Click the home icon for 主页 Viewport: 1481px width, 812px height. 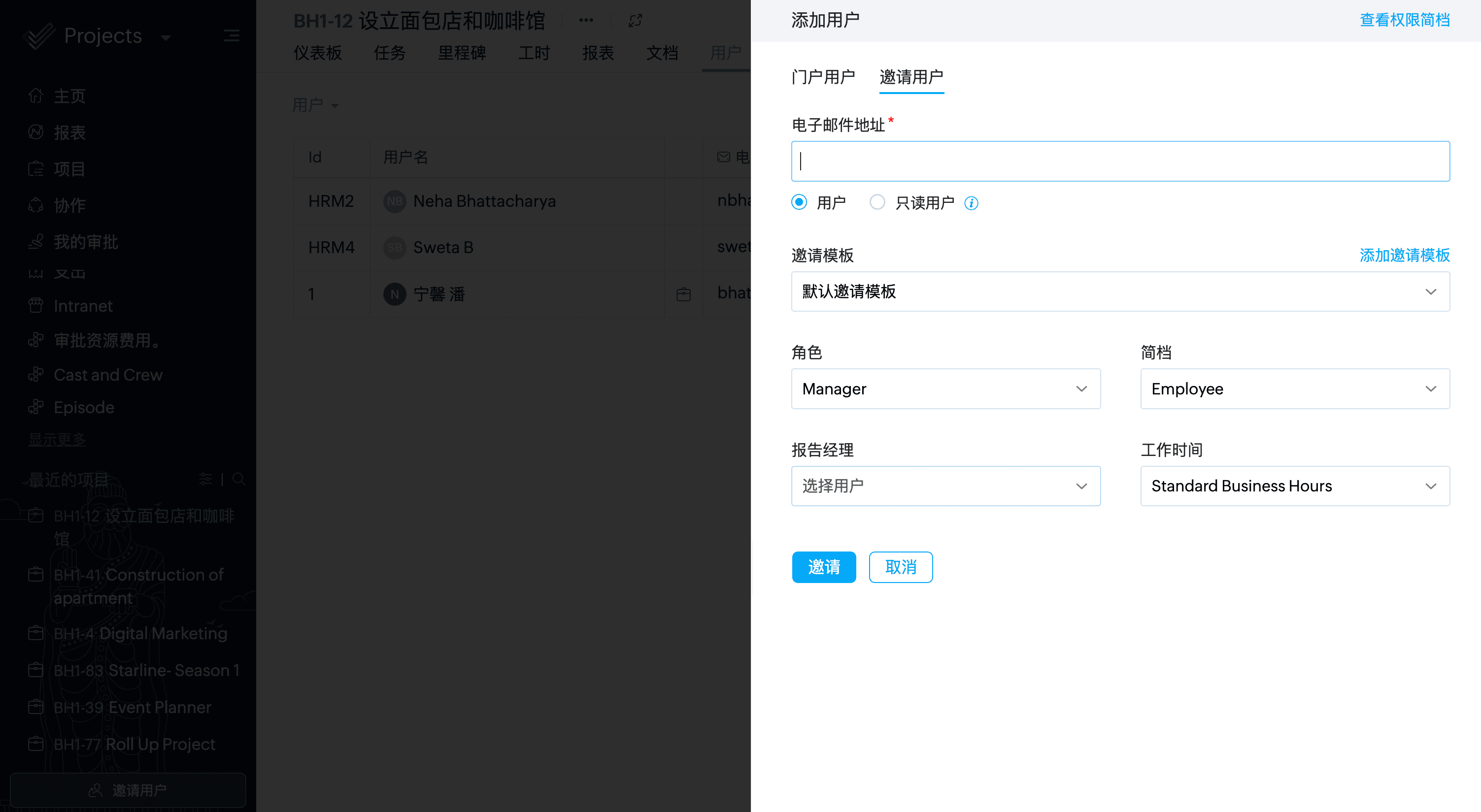[35, 96]
